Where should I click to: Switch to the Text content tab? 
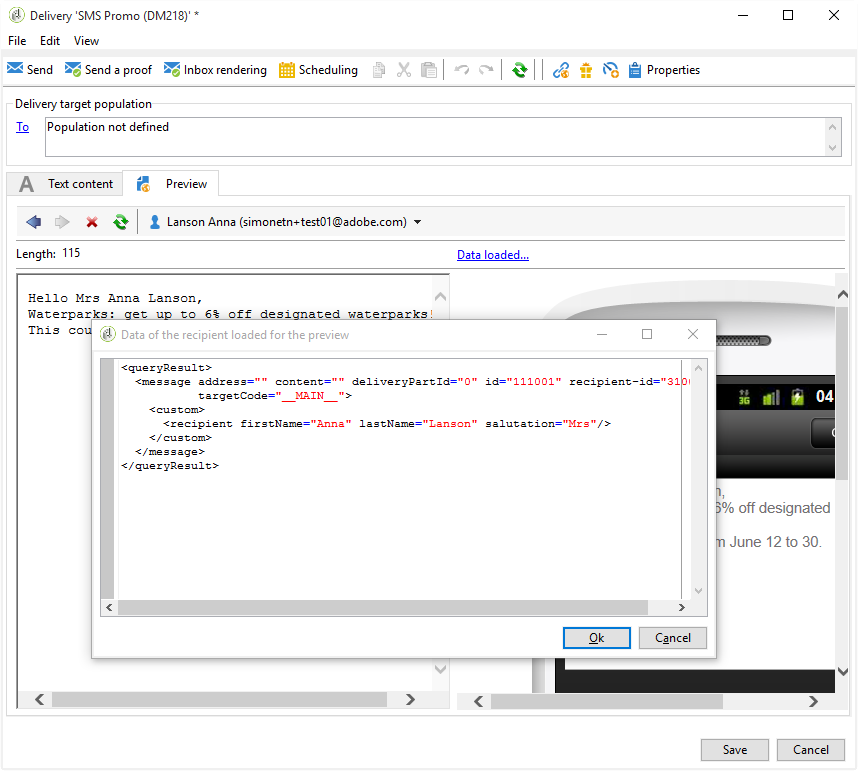[x=65, y=184]
